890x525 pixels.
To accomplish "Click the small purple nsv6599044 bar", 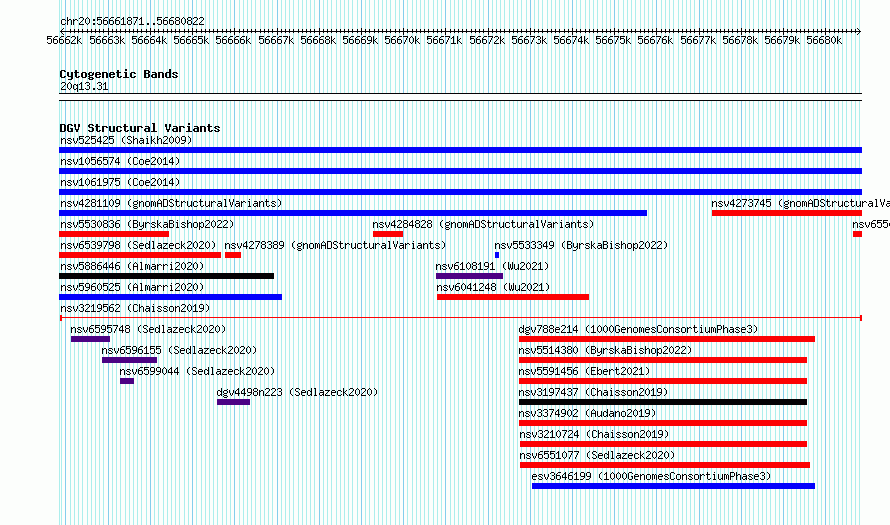I will (x=127, y=381).
